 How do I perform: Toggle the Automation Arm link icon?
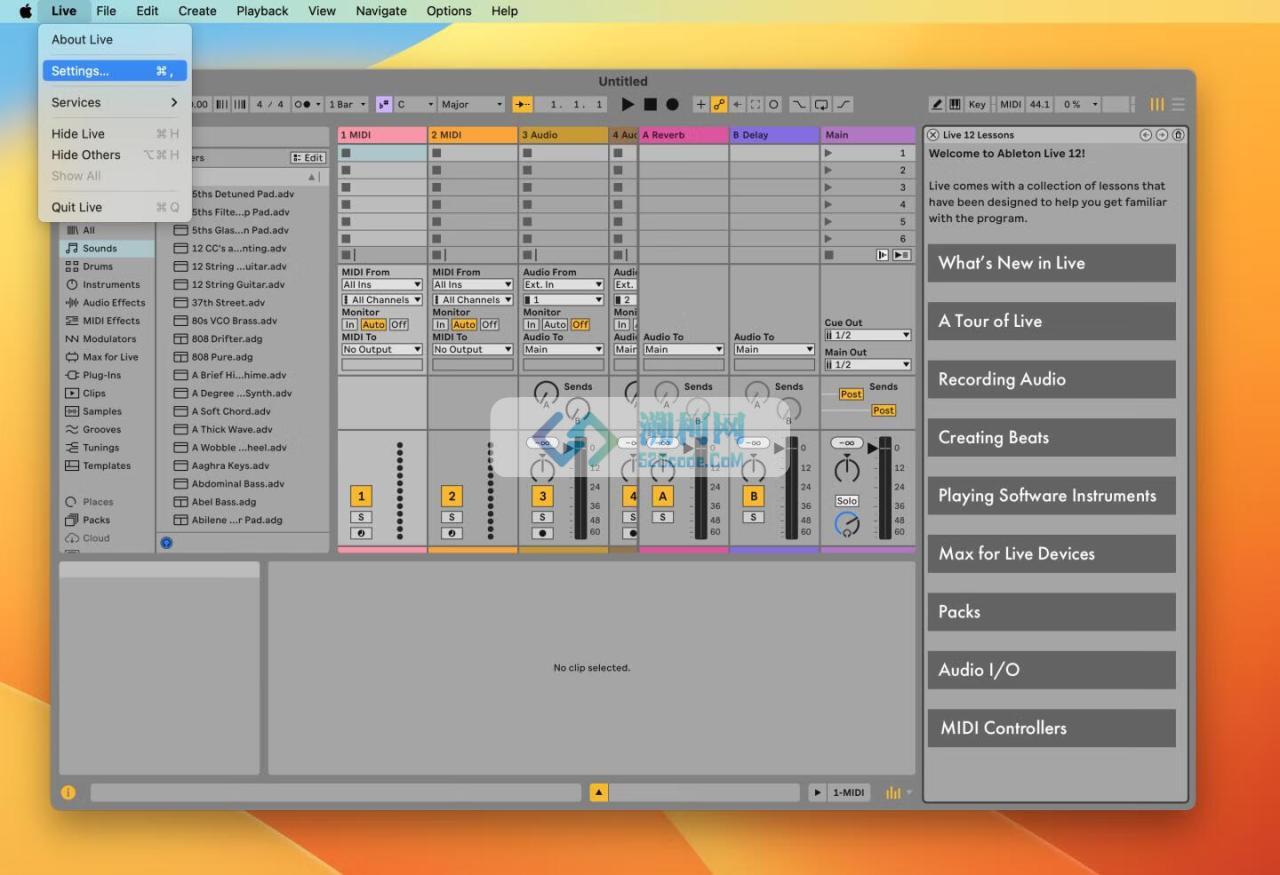click(x=719, y=104)
